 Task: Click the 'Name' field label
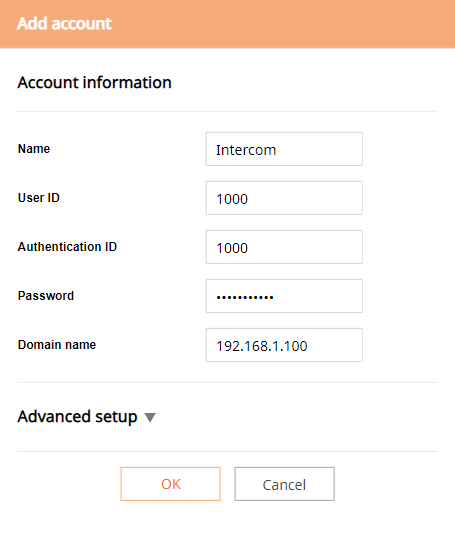[34, 149]
